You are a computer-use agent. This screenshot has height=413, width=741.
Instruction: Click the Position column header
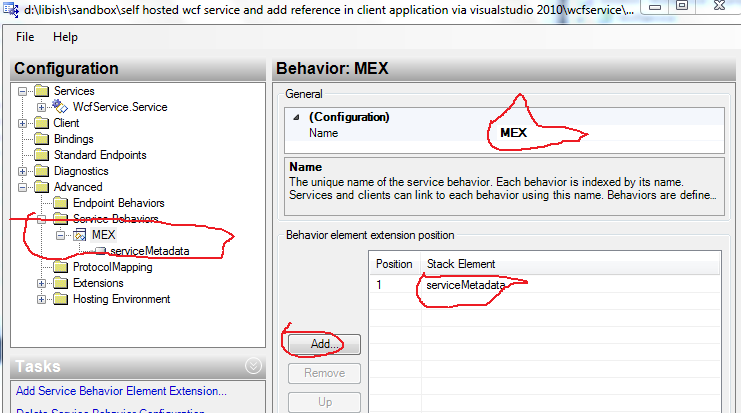tap(395, 264)
